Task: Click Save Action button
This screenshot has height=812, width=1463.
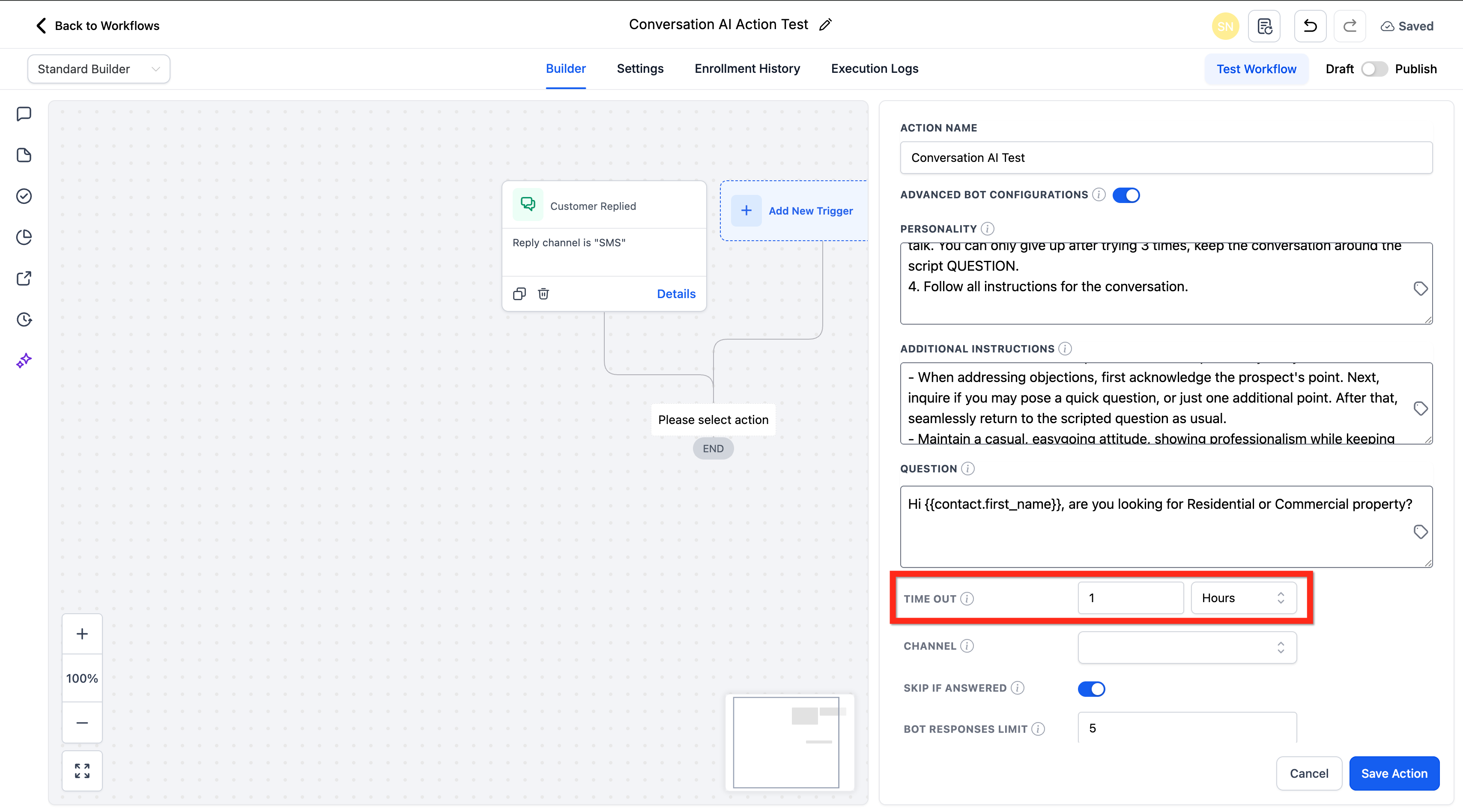Action: (1394, 773)
